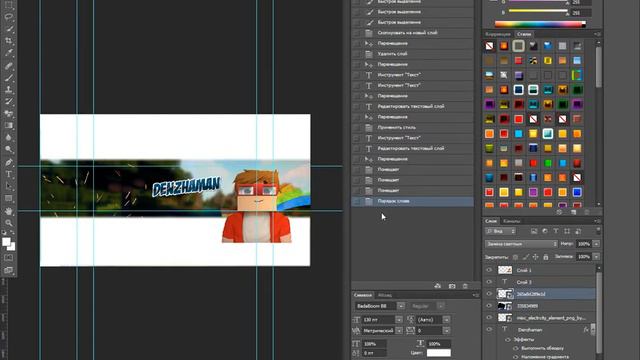Open the layer opacity slider arrow
Image resolution: width=640 pixels, height=360 pixels.
coord(596,244)
